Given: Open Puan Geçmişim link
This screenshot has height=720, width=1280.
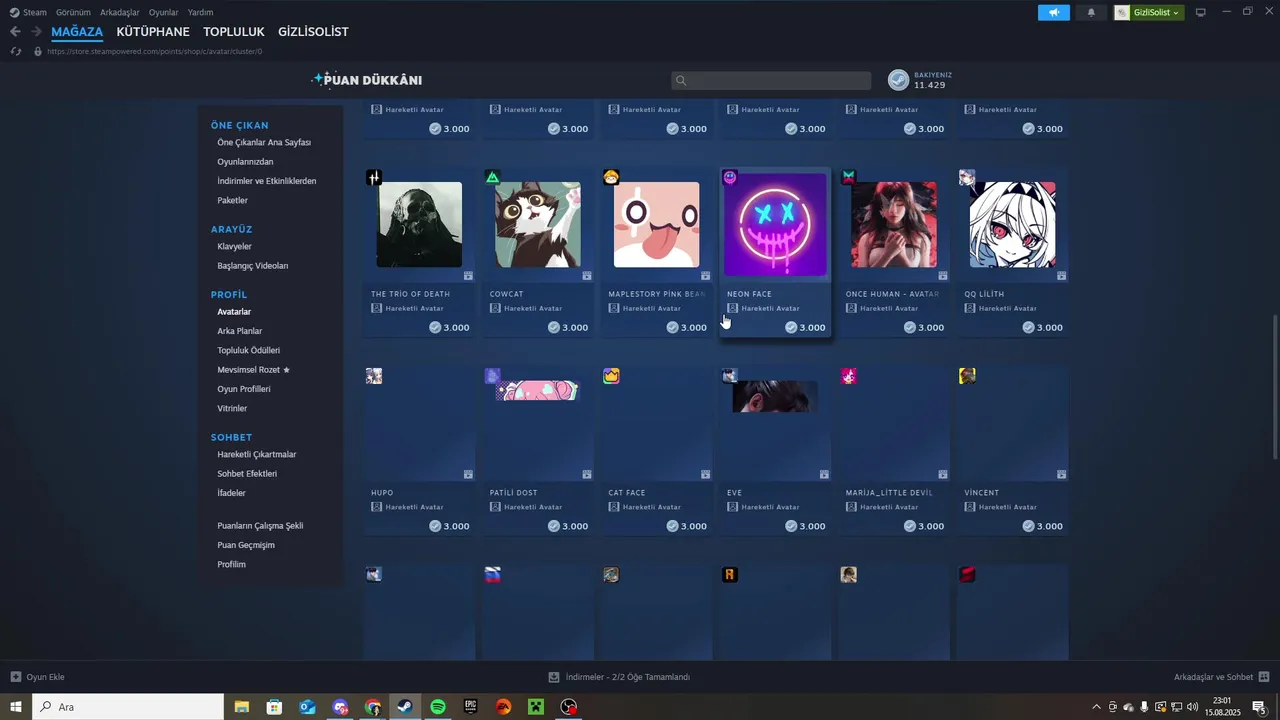Looking at the screenshot, I should coord(246,545).
